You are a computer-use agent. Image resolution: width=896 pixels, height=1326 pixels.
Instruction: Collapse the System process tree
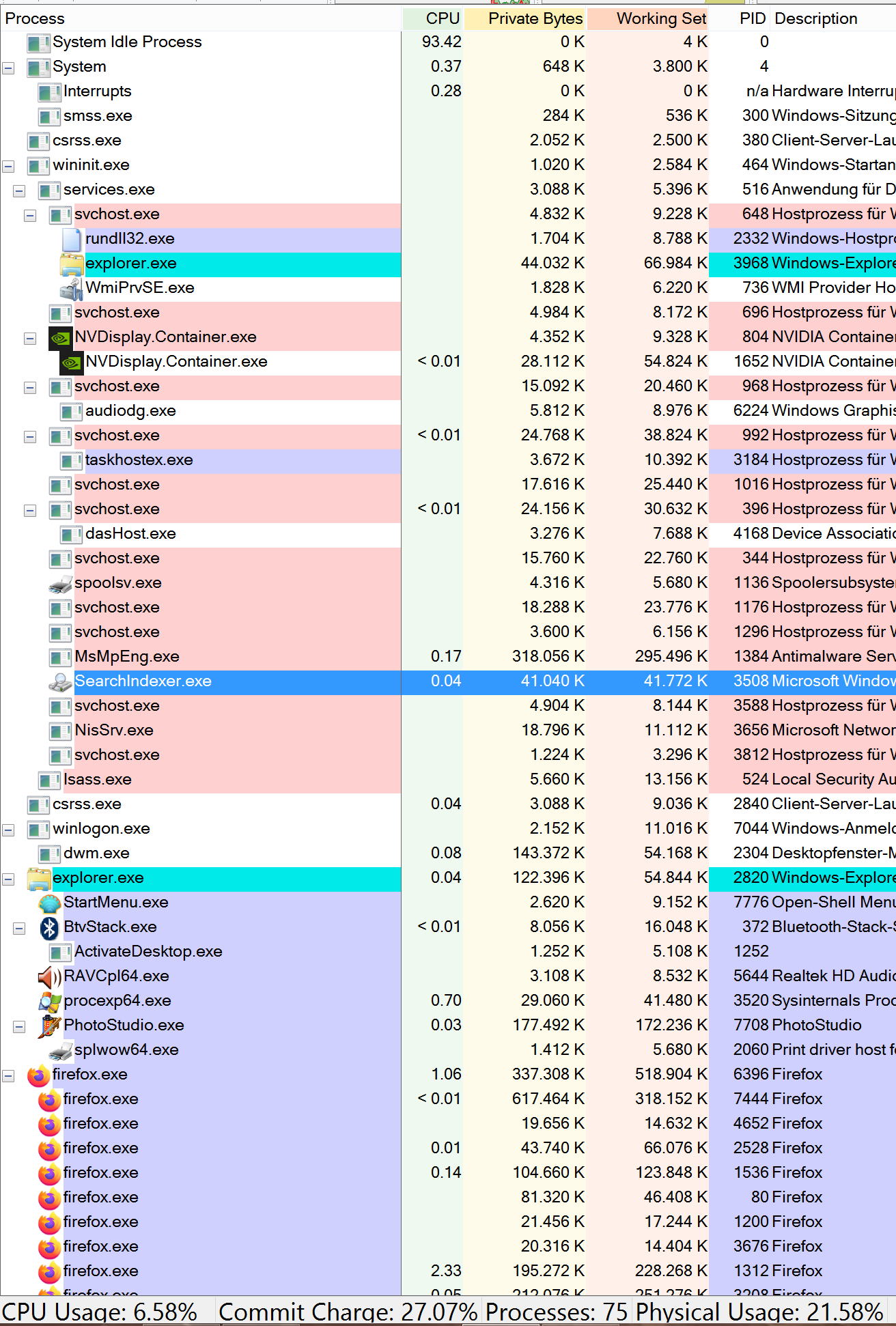click(8, 68)
